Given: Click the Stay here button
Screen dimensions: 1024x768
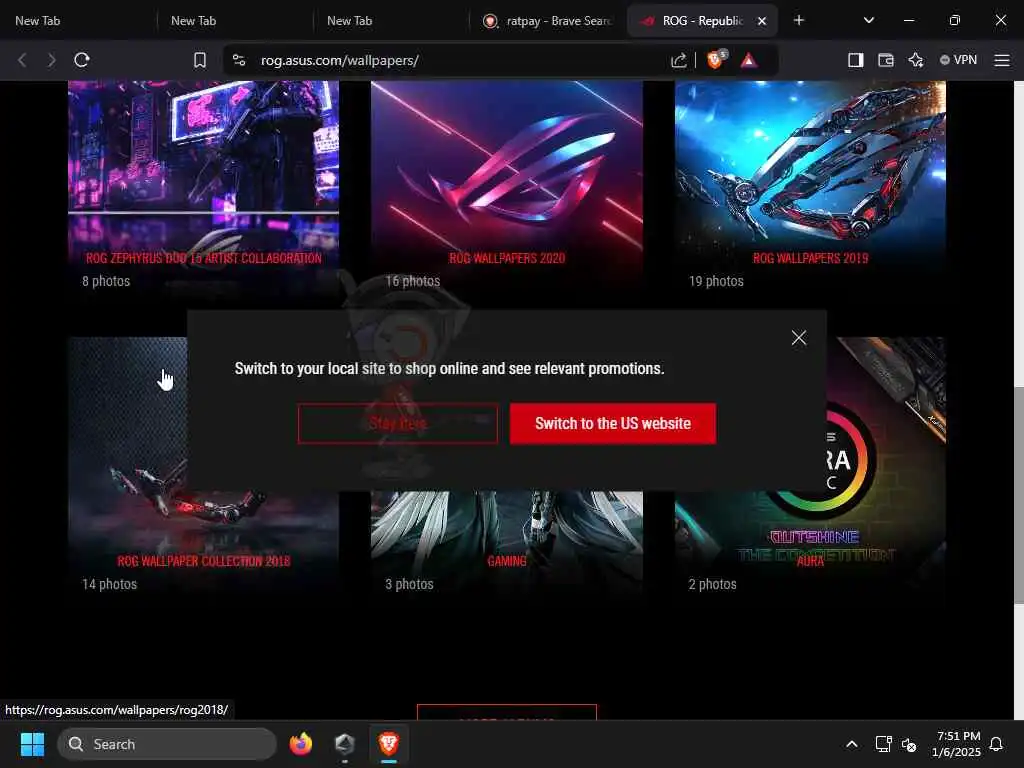Looking at the screenshot, I should (398, 424).
